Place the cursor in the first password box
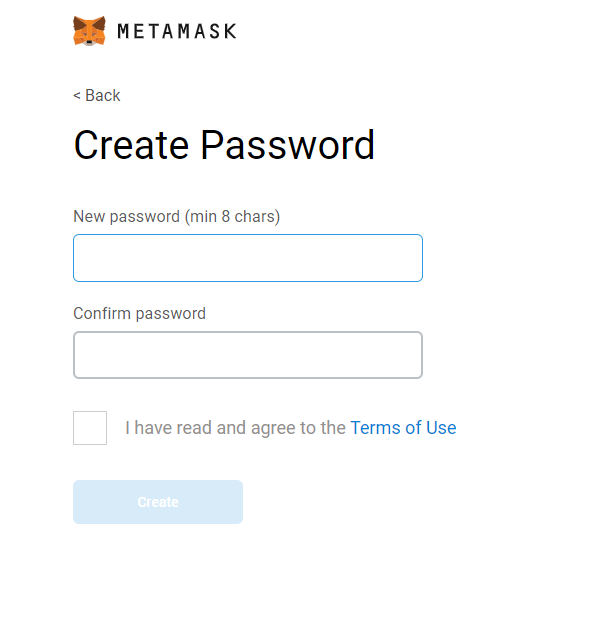The width and height of the screenshot is (606, 621). point(248,258)
